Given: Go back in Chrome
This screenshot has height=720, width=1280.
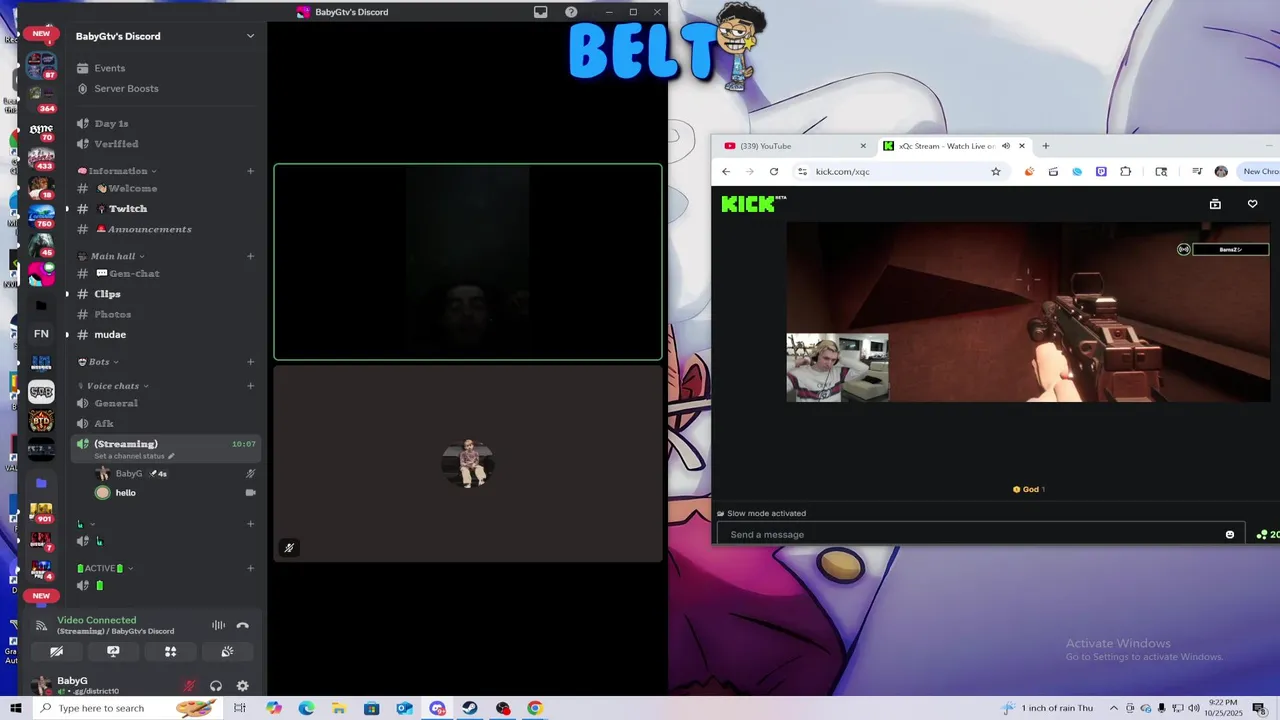Looking at the screenshot, I should pyautogui.click(x=726, y=171).
